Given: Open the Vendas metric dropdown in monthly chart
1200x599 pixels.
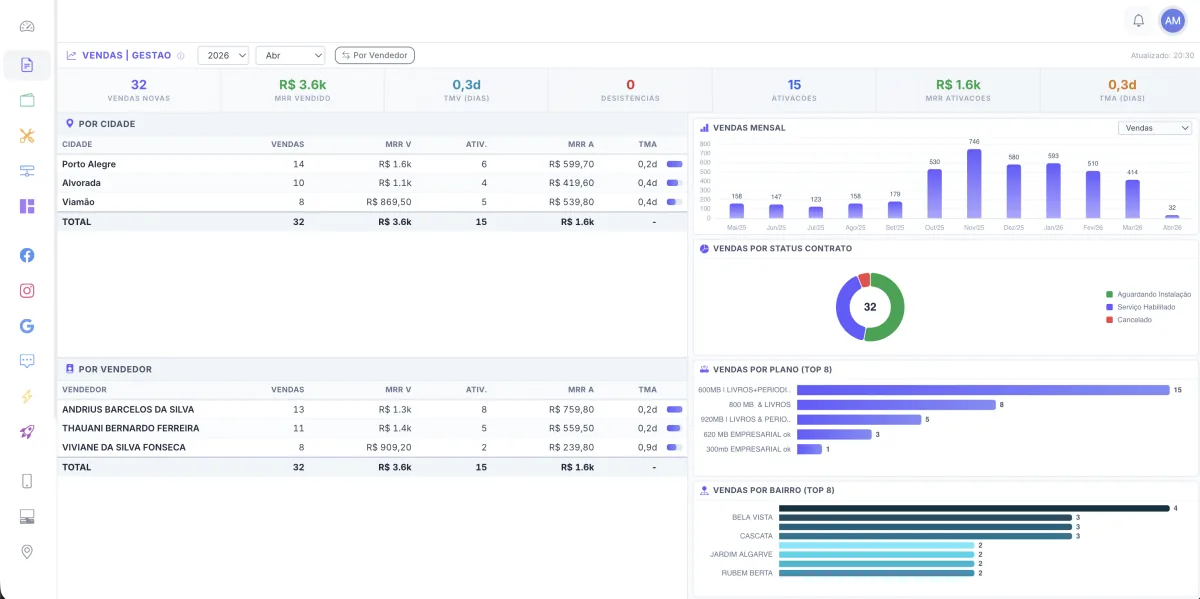Looking at the screenshot, I should coord(1155,128).
